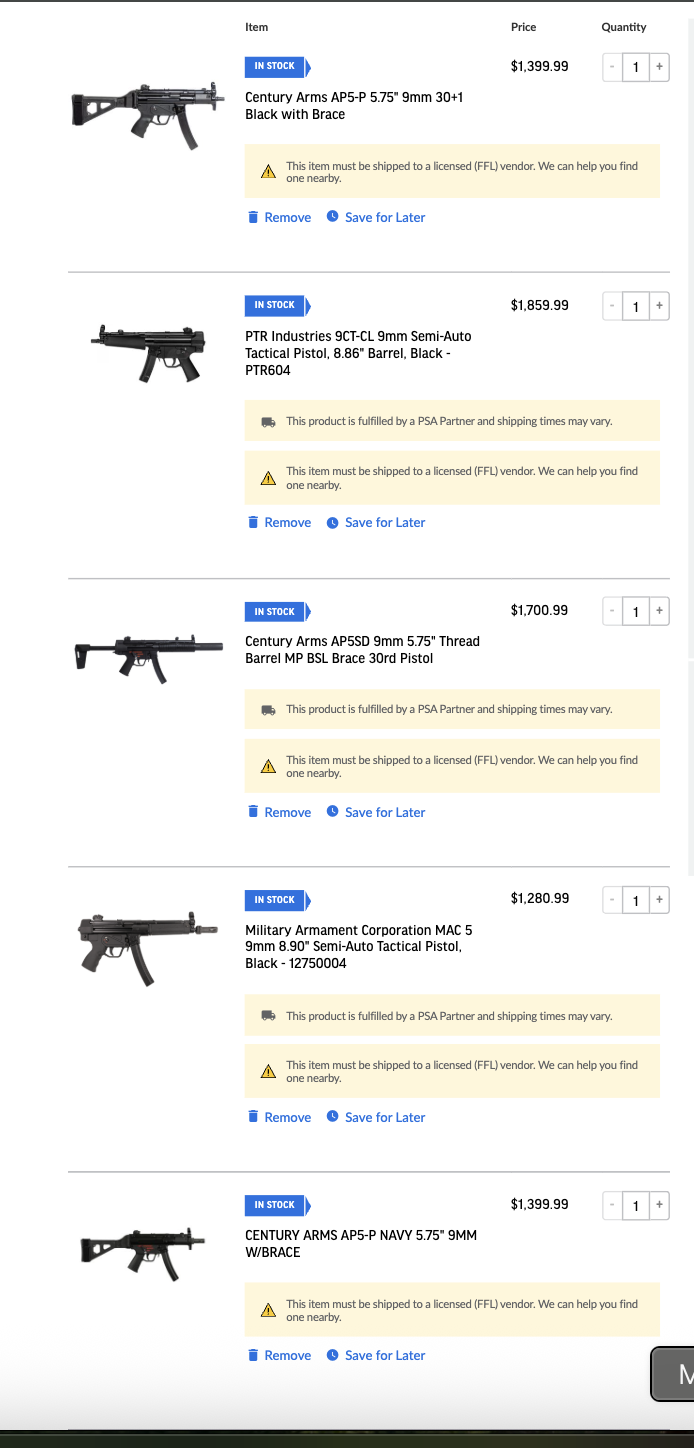Increase quantity of AP5-P NAVY item
This screenshot has width=694, height=1448.
point(659,1205)
